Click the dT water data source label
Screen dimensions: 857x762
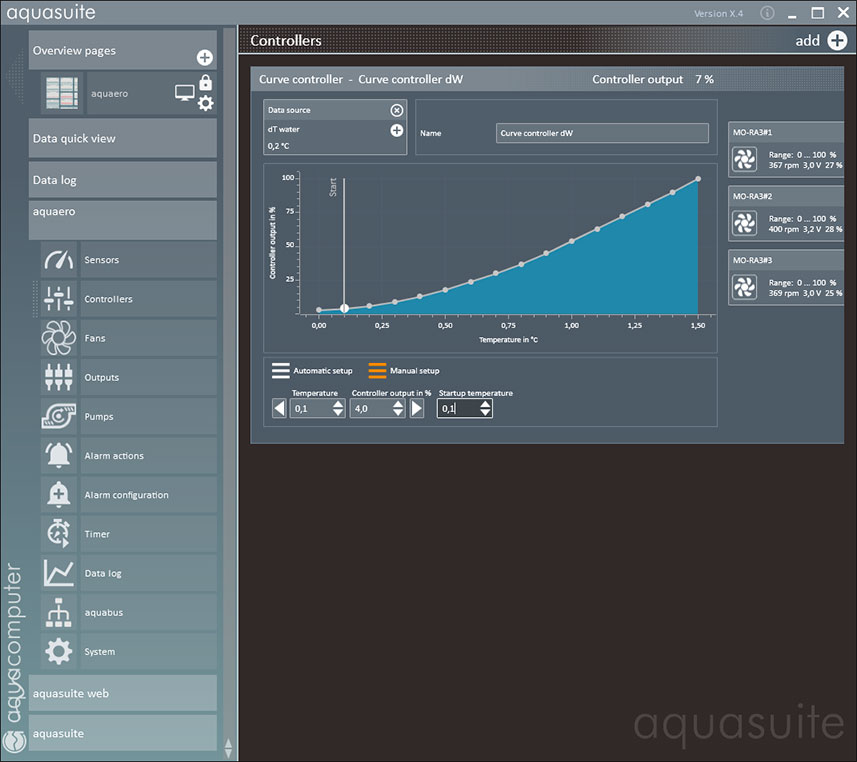point(284,130)
